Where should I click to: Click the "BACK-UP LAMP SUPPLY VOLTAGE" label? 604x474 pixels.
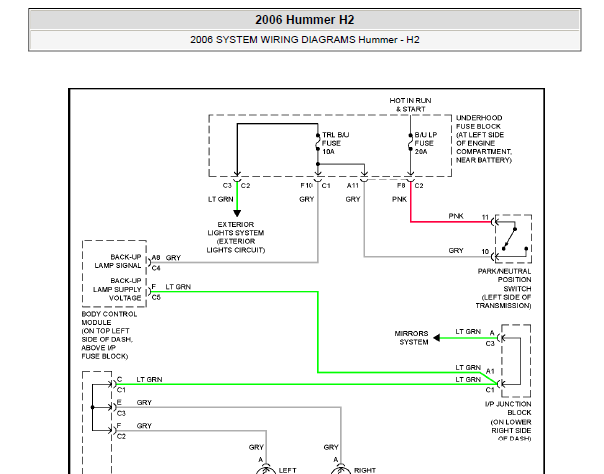117,289
